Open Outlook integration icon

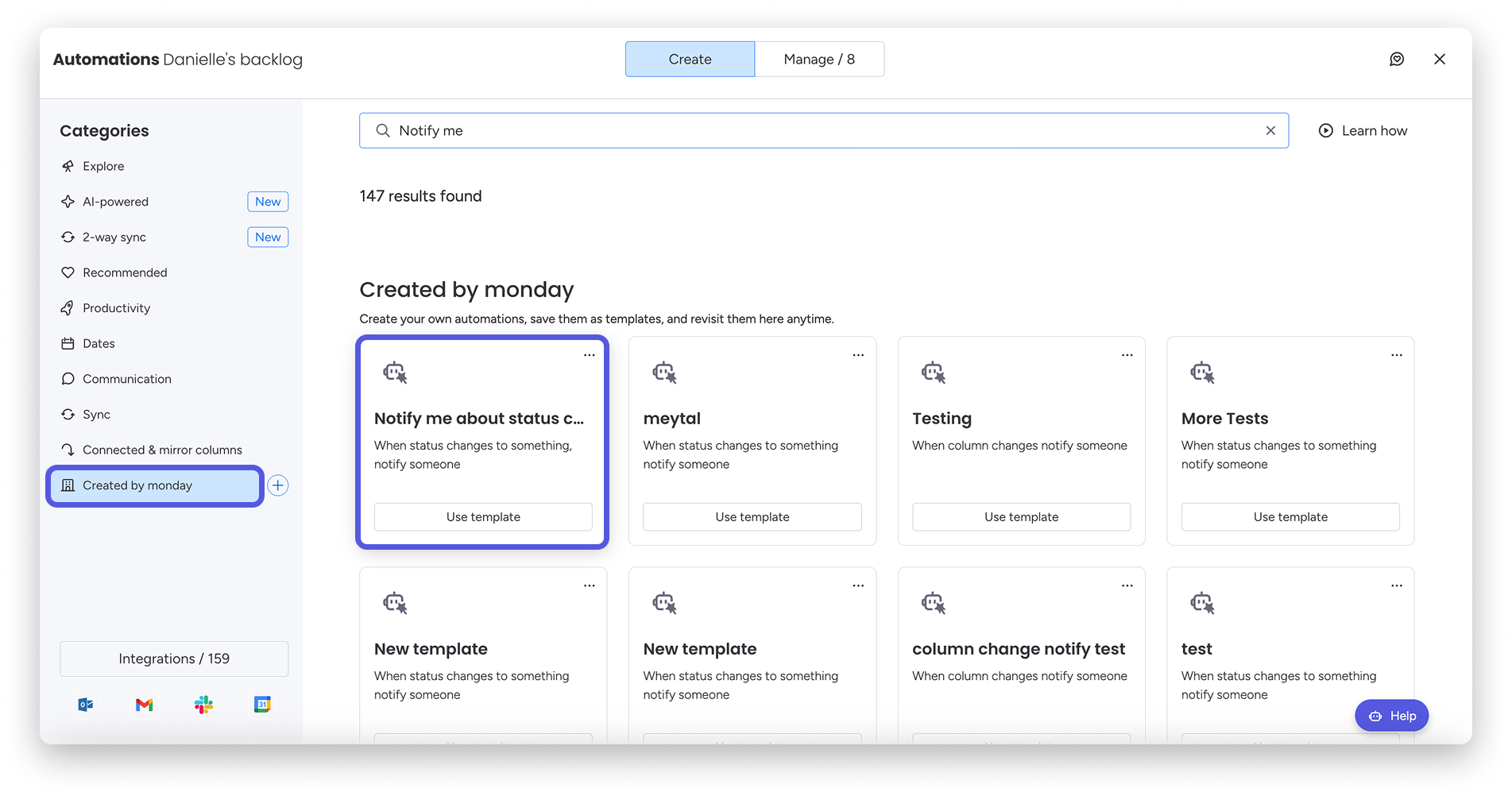point(86,705)
